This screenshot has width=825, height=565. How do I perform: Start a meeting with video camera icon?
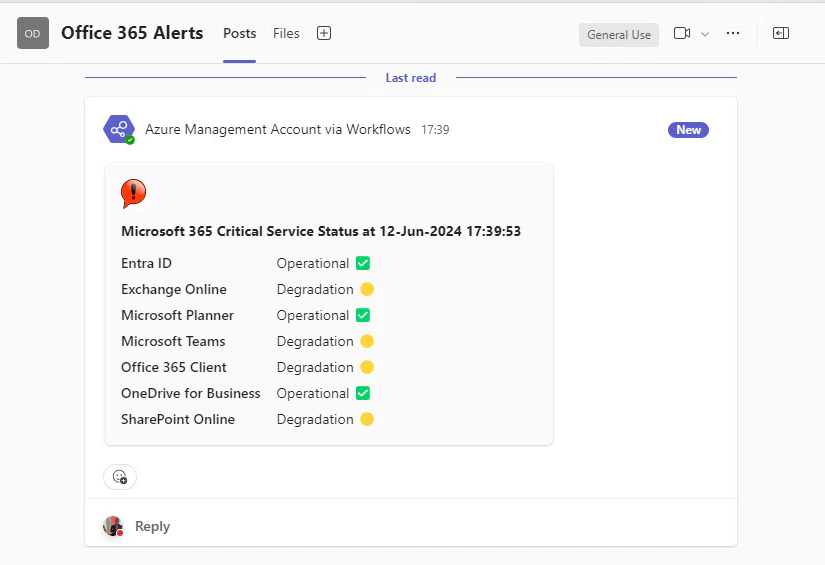[x=682, y=33]
